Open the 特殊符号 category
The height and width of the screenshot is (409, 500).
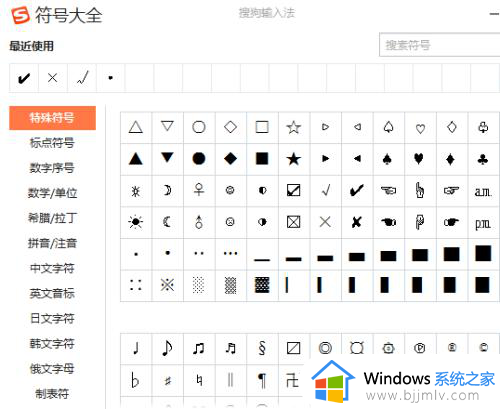52,118
